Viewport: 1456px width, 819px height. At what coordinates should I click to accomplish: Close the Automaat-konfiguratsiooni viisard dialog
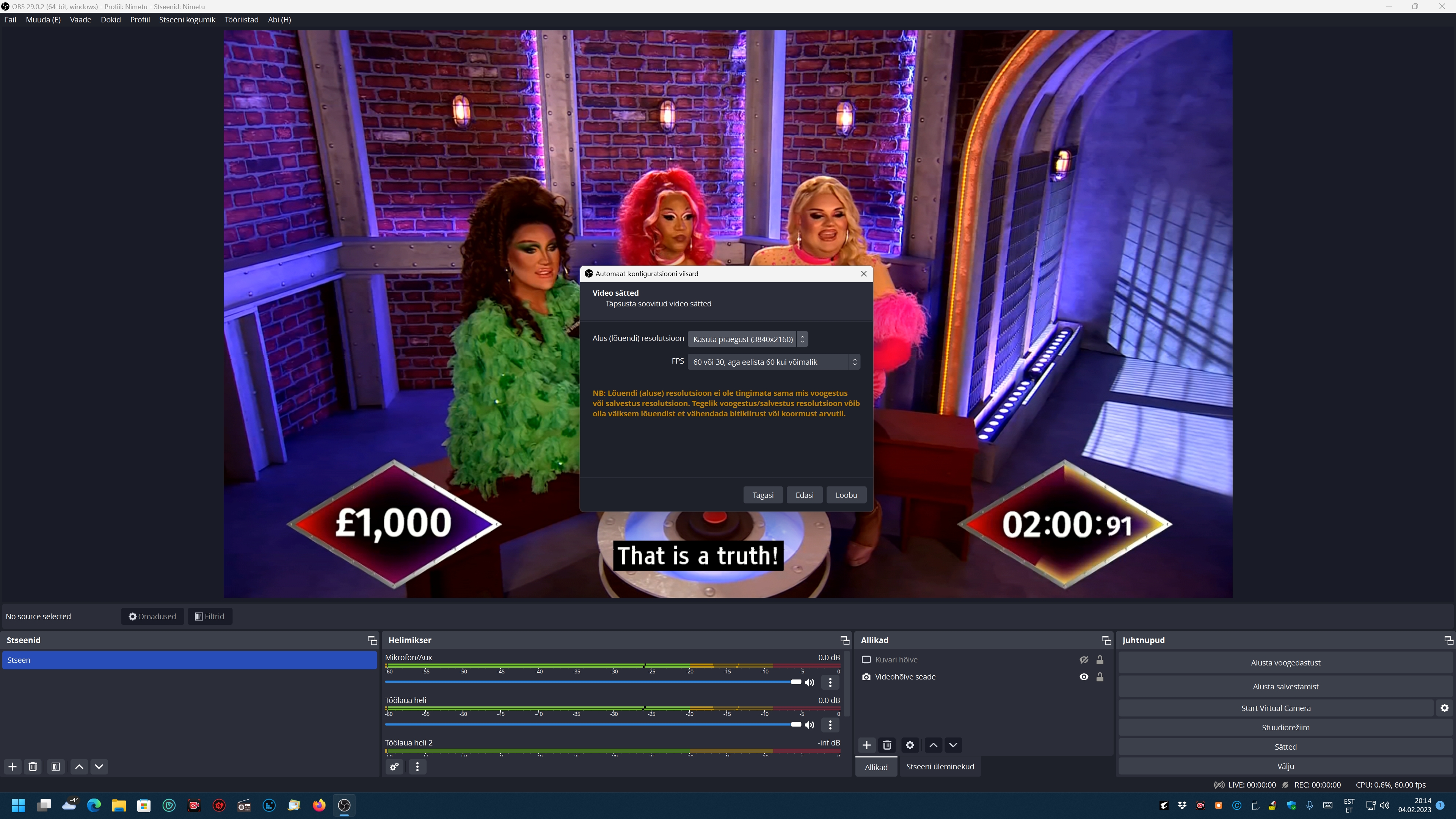[864, 273]
